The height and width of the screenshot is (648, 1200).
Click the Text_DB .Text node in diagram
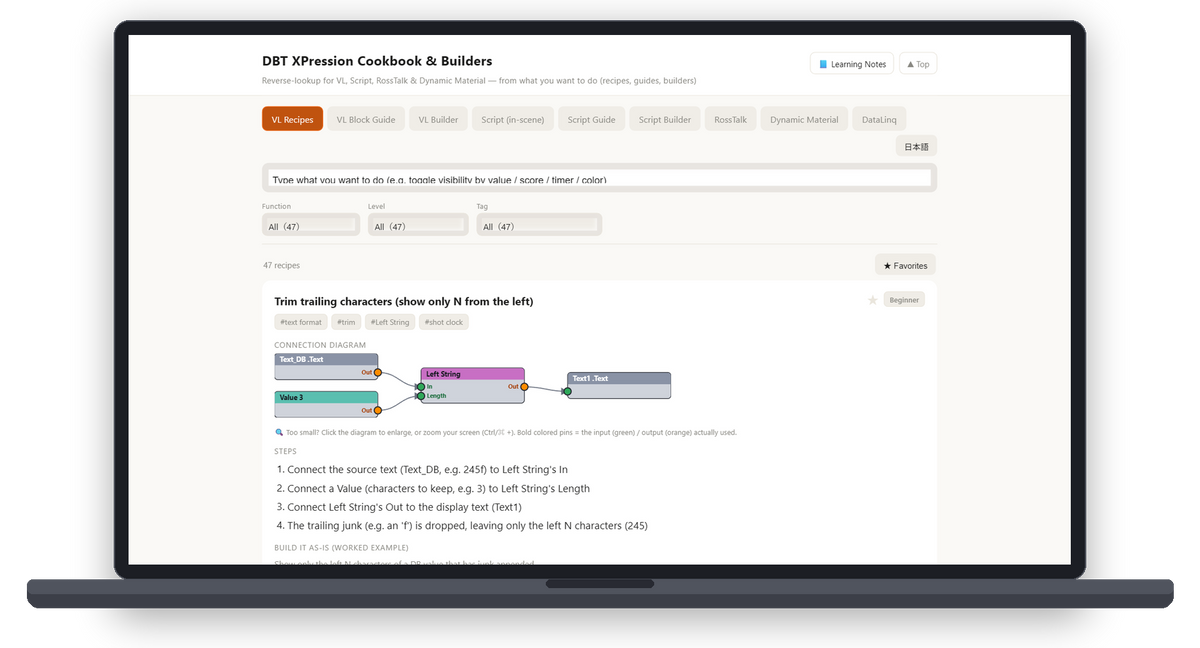(326, 366)
